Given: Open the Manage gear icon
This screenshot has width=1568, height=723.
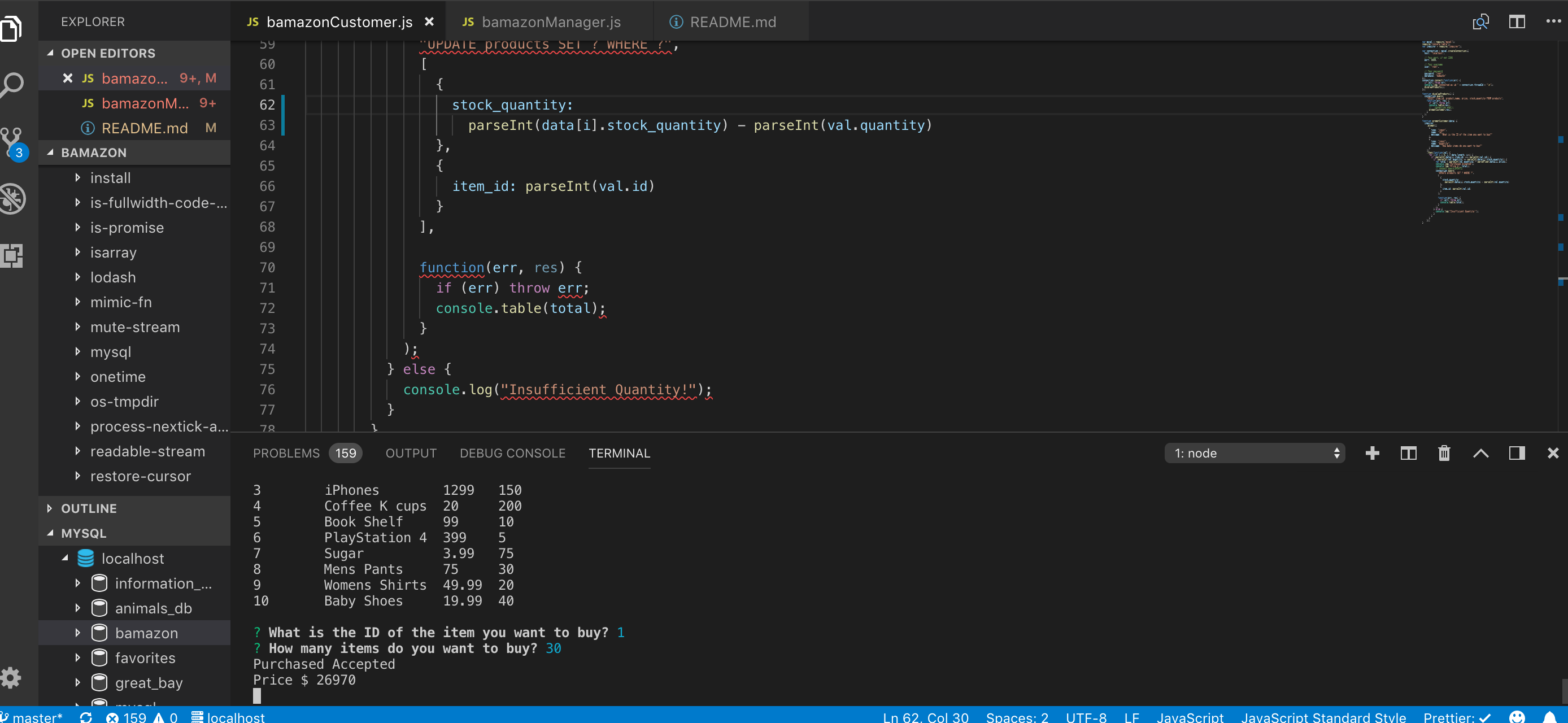Looking at the screenshot, I should [x=11, y=677].
